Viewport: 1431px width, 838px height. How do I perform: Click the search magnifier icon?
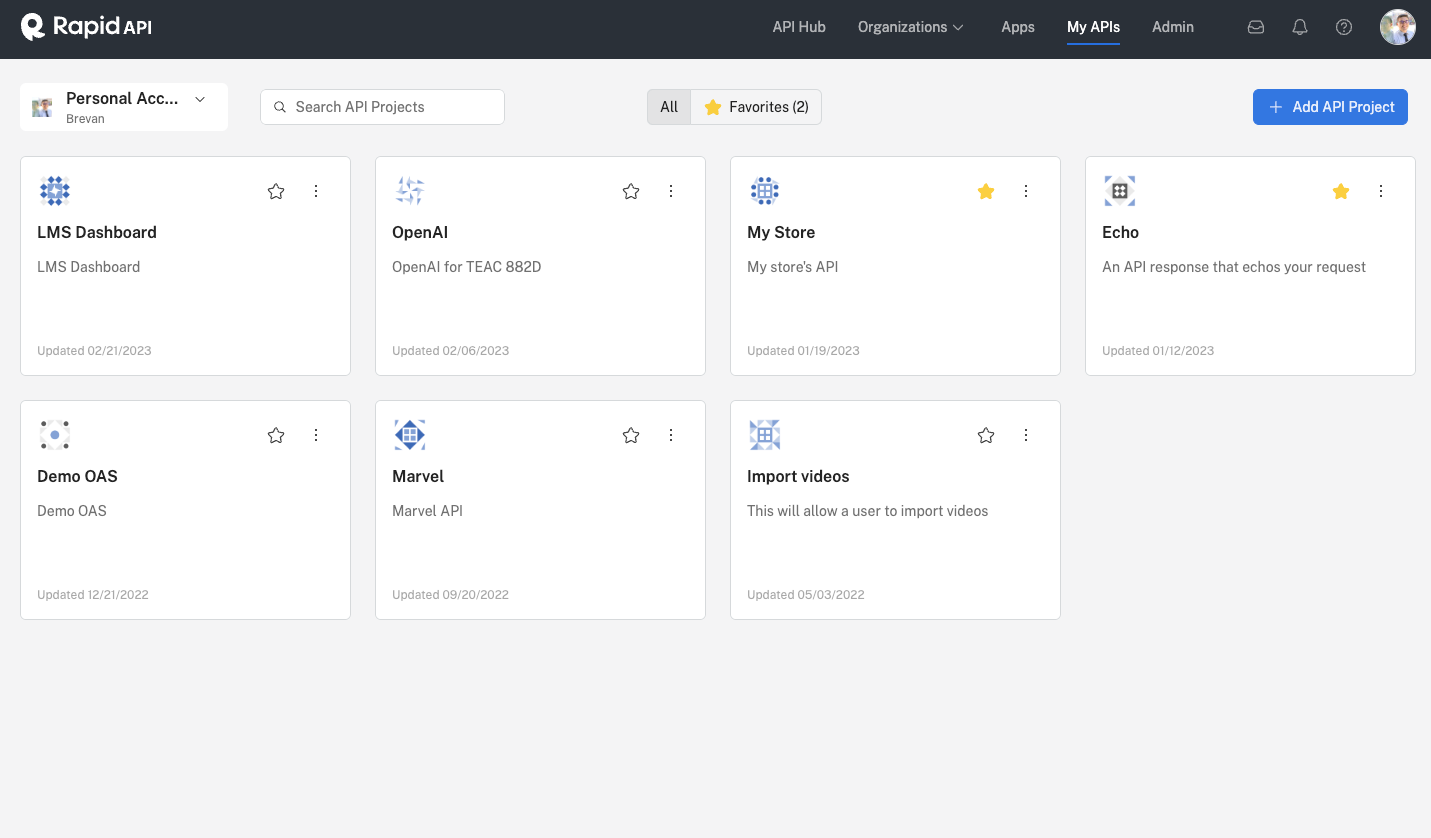(280, 107)
